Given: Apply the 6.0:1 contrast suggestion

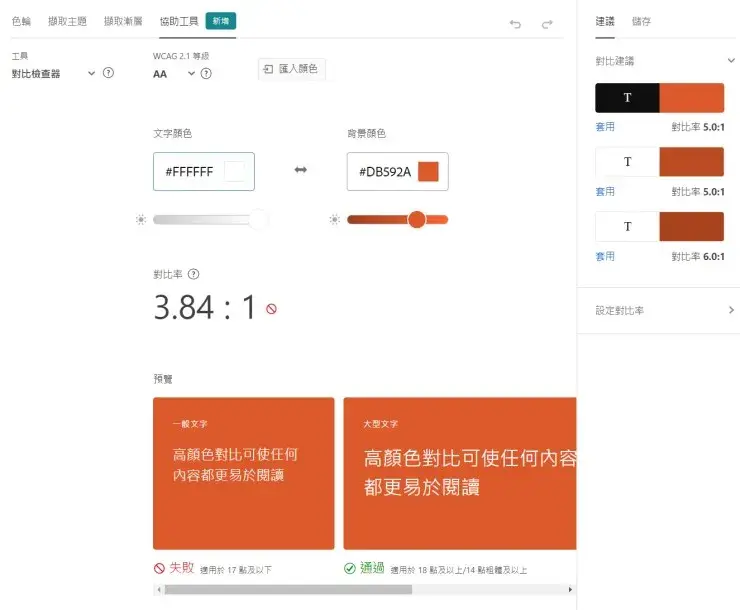Looking at the screenshot, I should point(605,256).
